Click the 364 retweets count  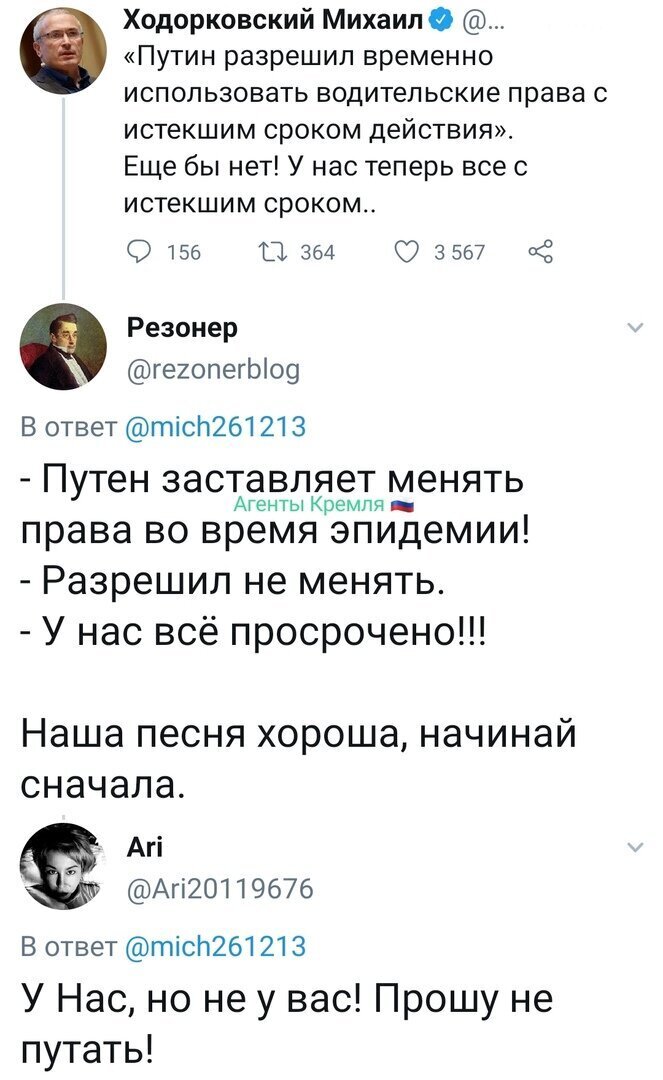[317, 253]
